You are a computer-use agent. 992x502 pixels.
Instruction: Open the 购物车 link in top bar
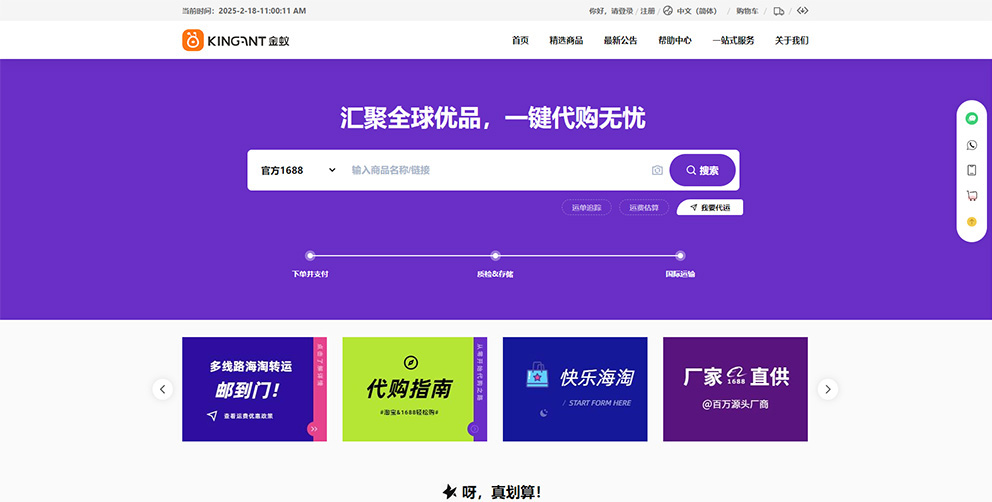(x=747, y=11)
